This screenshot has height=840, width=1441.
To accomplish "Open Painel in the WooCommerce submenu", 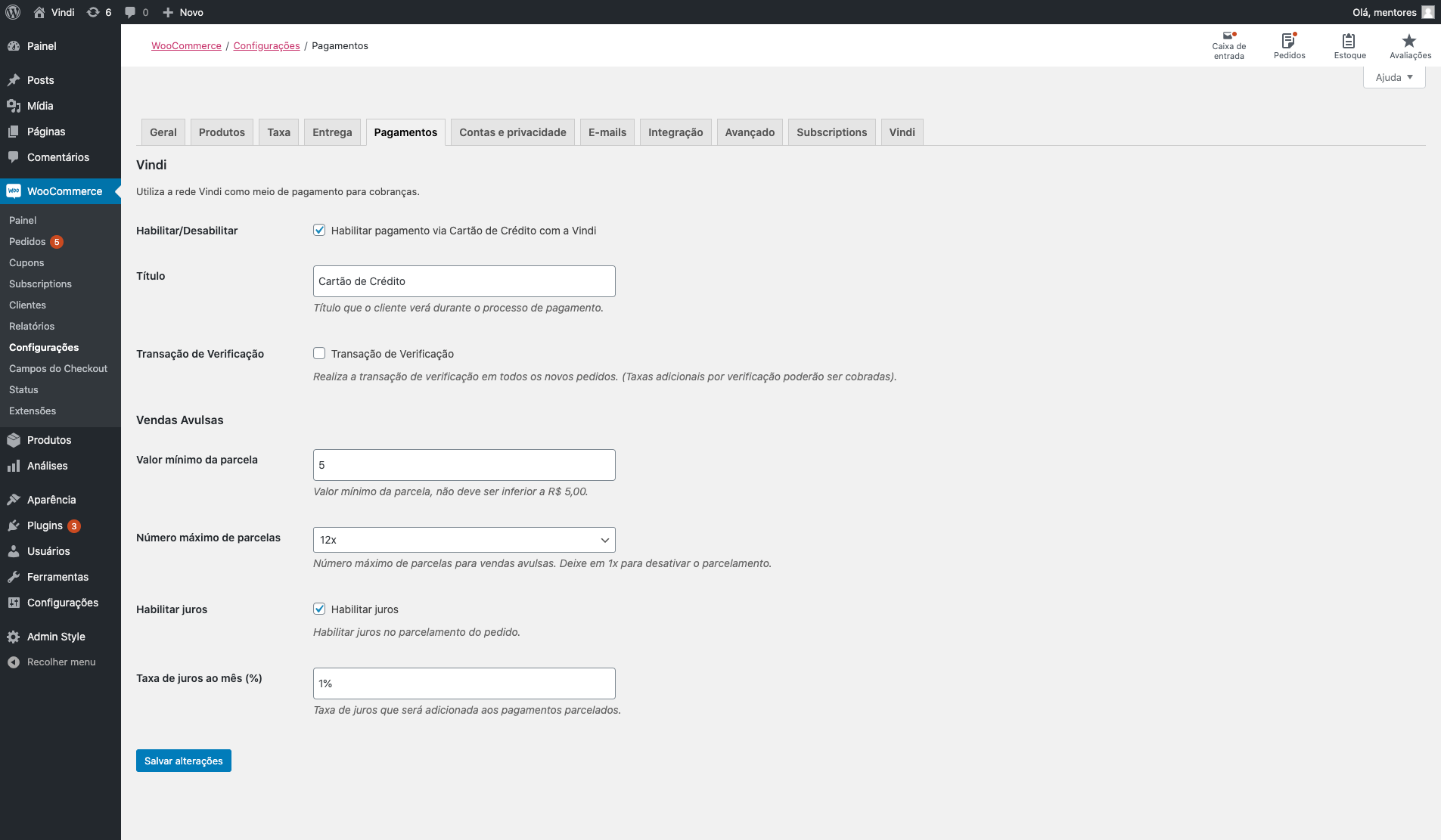I will pyautogui.click(x=23, y=220).
